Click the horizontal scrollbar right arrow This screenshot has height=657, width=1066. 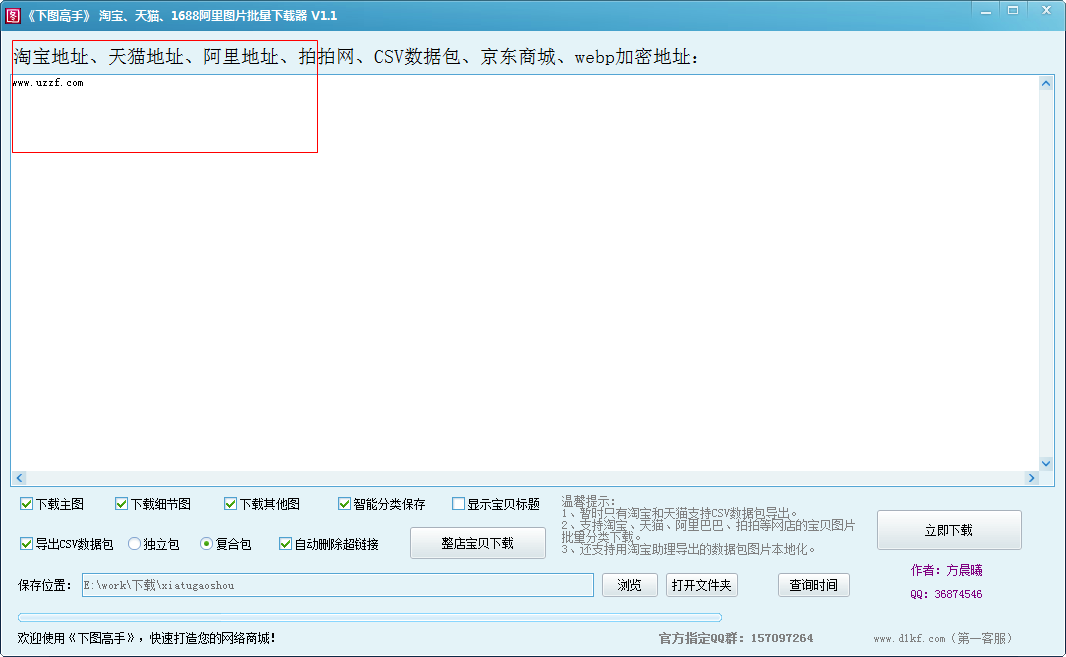(1033, 477)
